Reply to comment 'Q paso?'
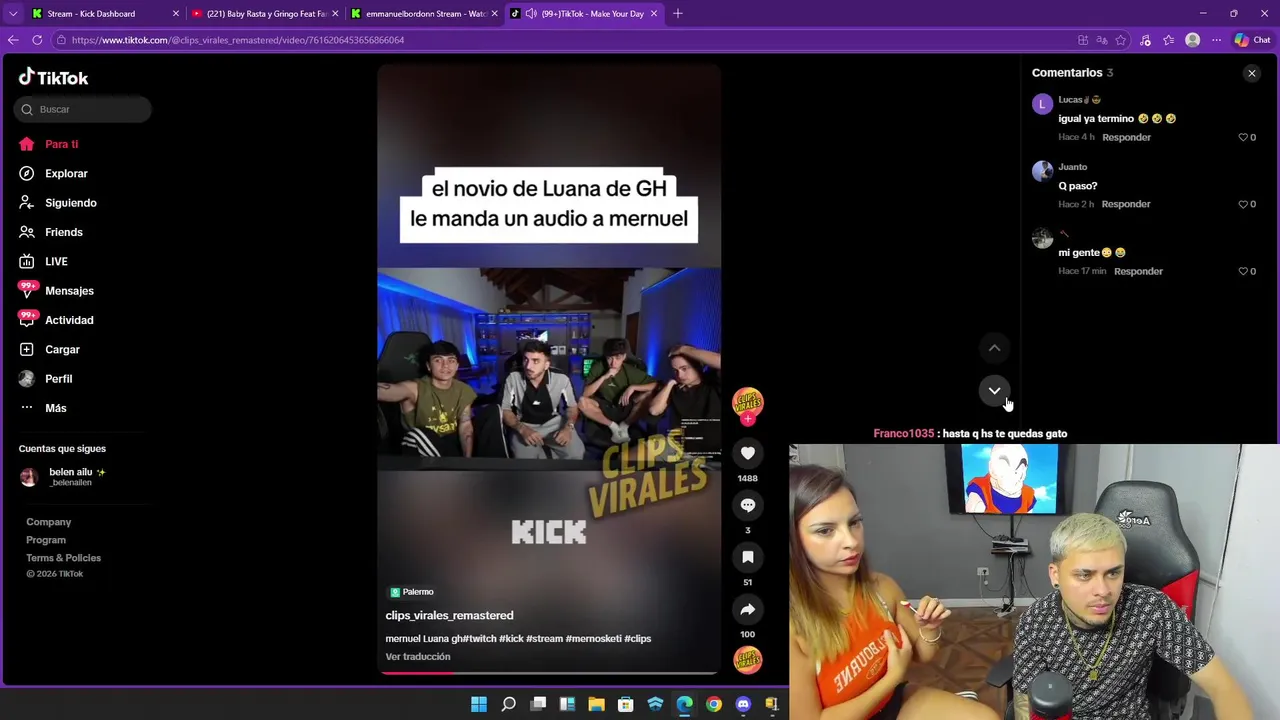 1126,204
